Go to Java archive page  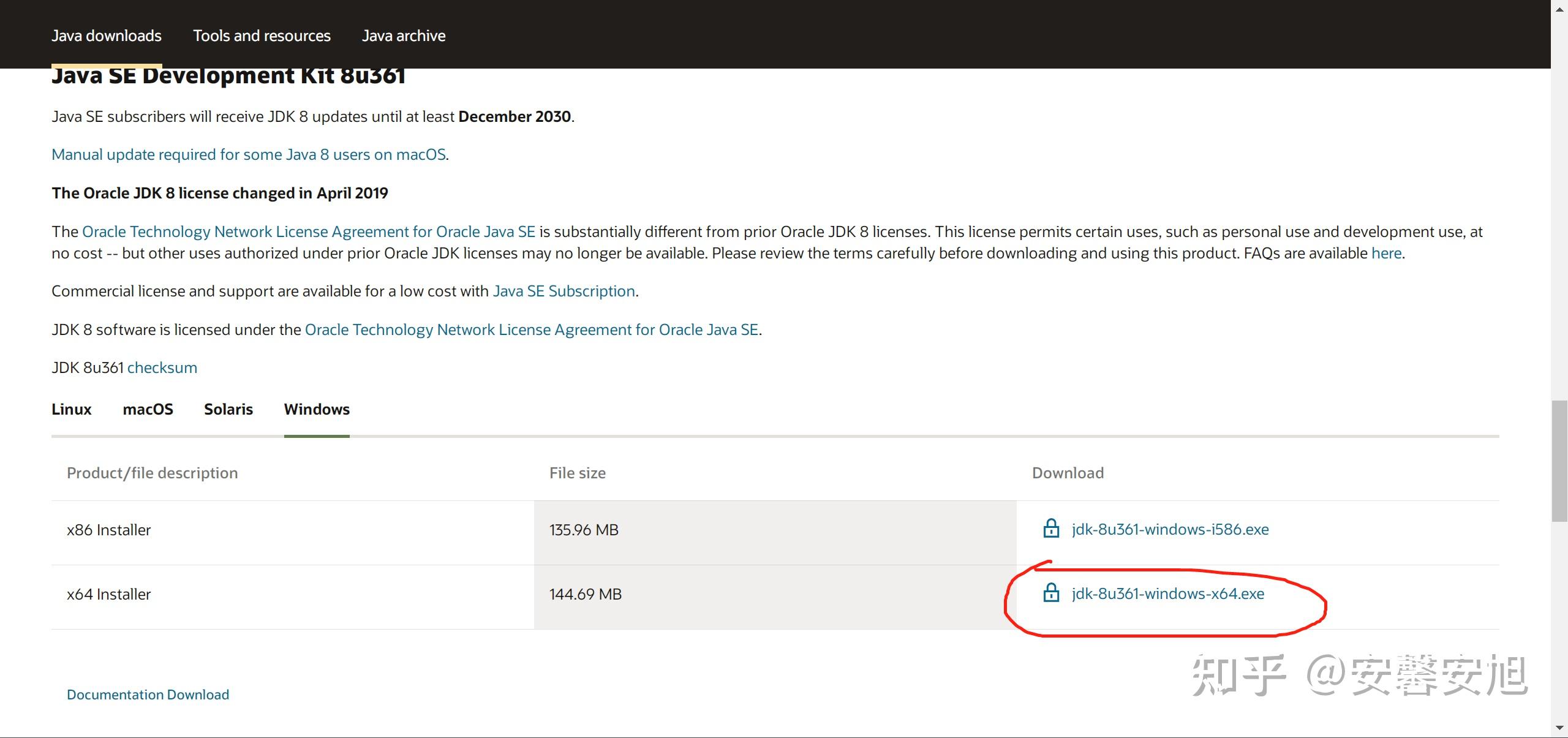[x=404, y=36]
